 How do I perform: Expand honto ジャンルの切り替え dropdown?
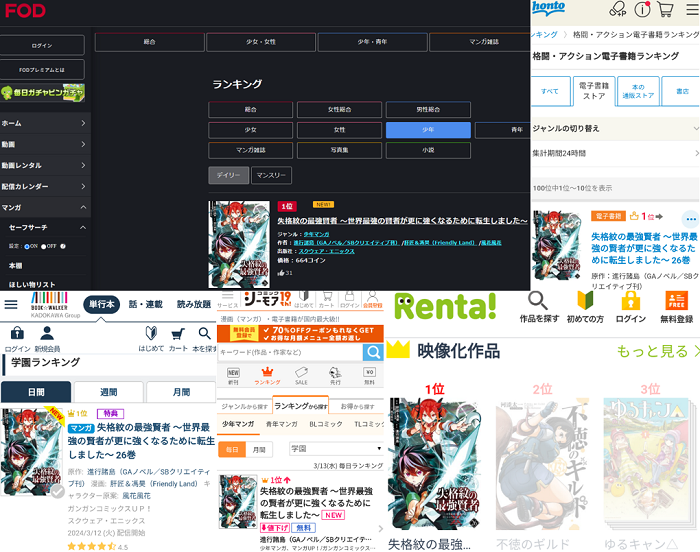click(x=615, y=128)
